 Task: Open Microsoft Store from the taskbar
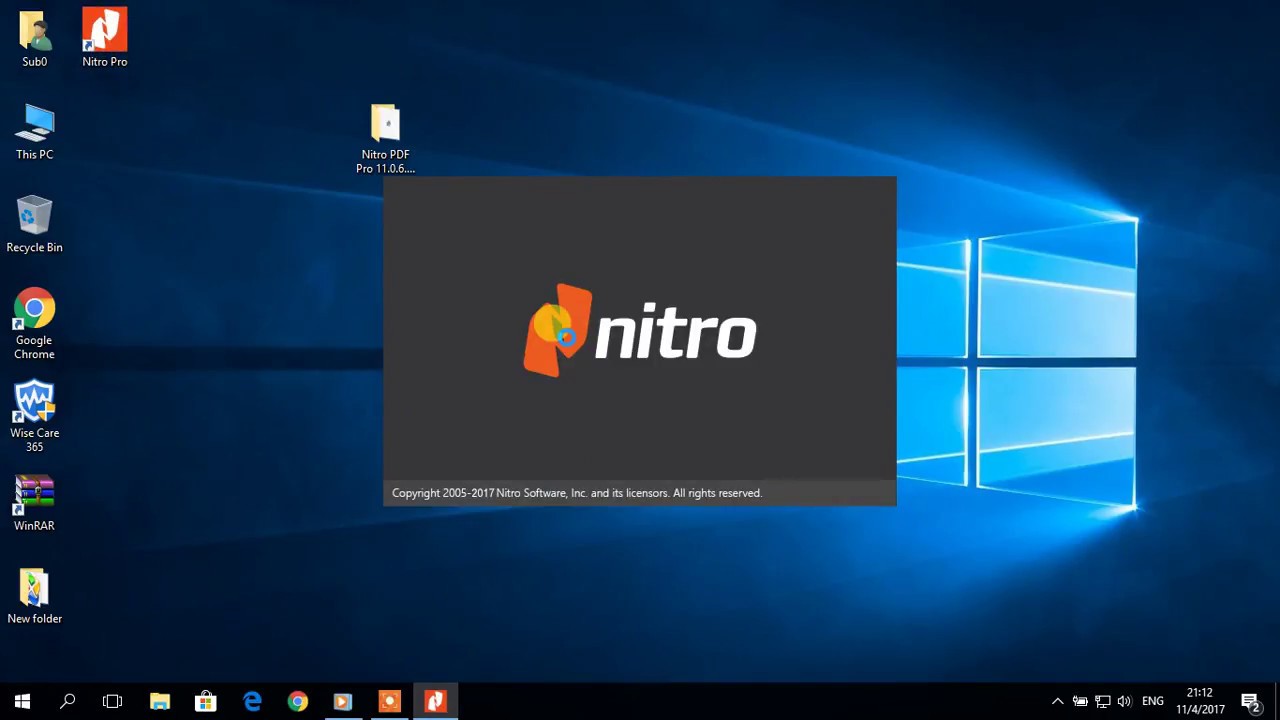pos(206,701)
